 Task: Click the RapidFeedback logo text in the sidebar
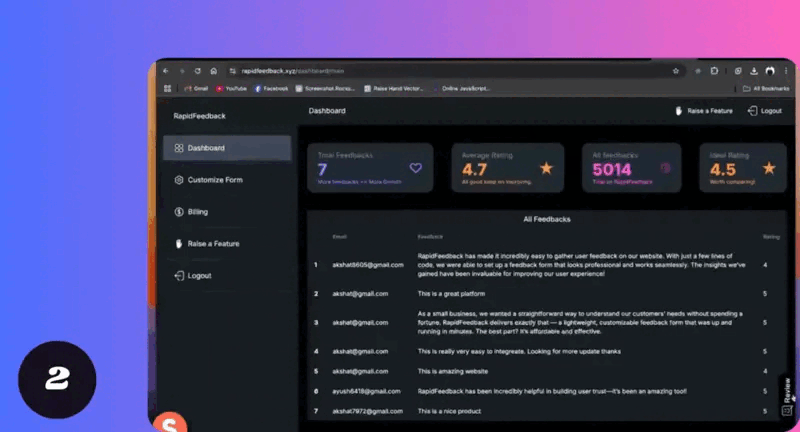(199, 116)
